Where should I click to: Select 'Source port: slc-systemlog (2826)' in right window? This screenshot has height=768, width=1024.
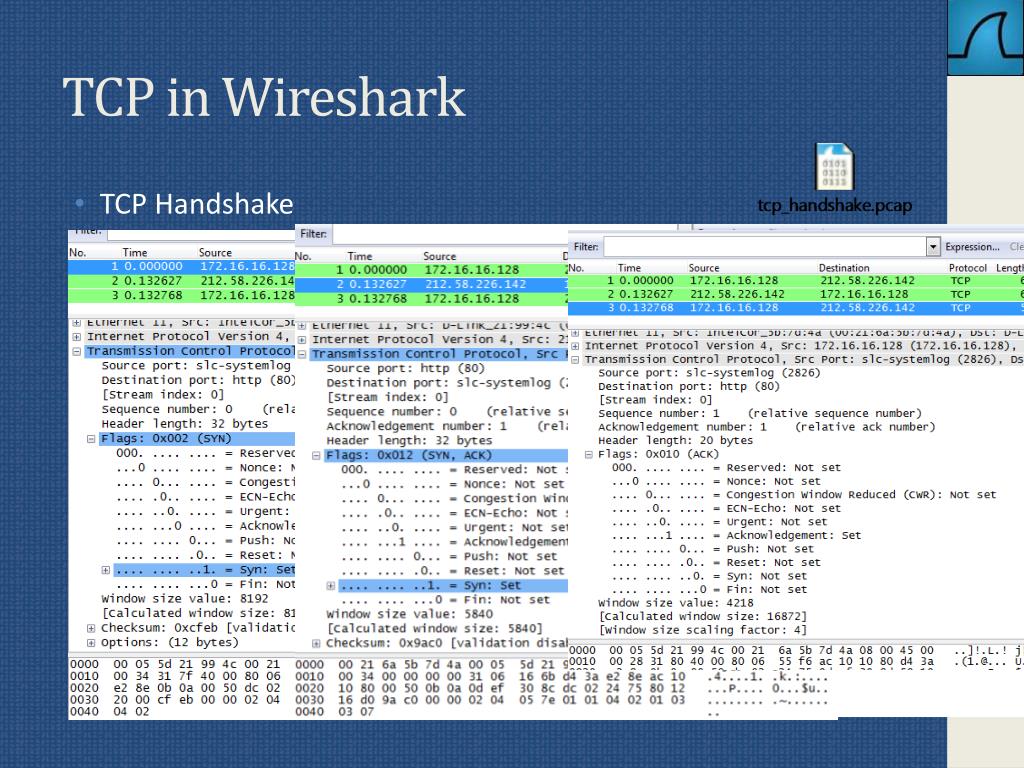pos(709,373)
